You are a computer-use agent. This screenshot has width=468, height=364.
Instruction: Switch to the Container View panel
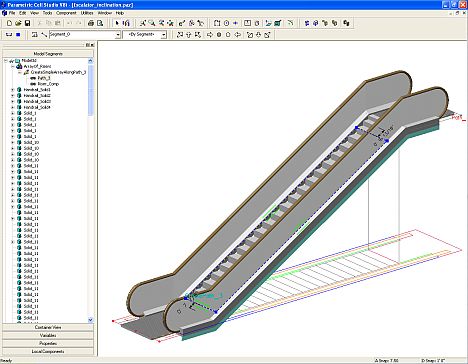[x=48, y=327]
